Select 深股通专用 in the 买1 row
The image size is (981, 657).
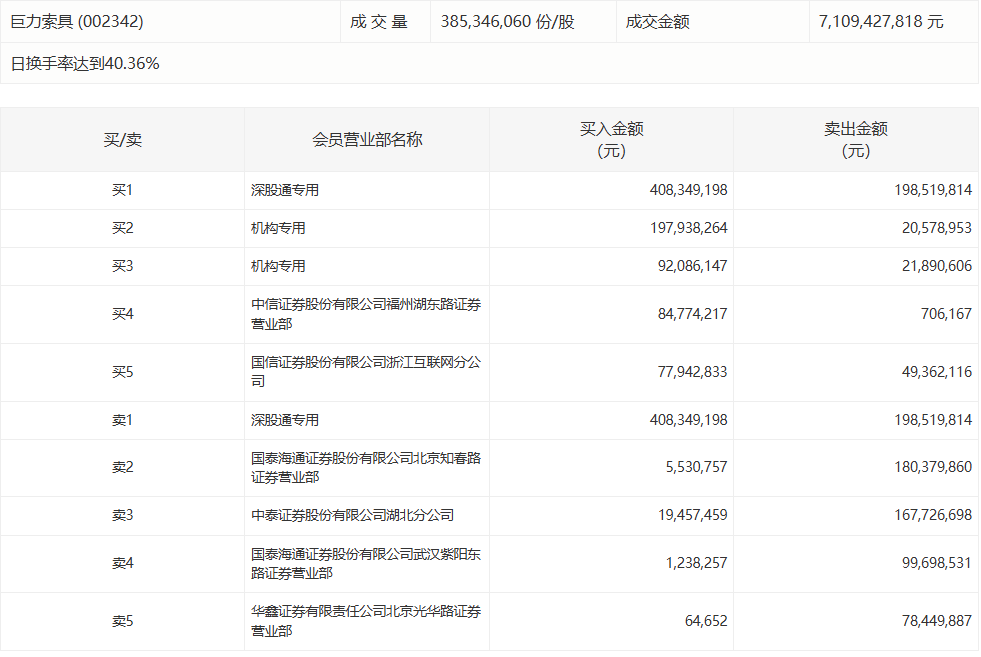285,190
